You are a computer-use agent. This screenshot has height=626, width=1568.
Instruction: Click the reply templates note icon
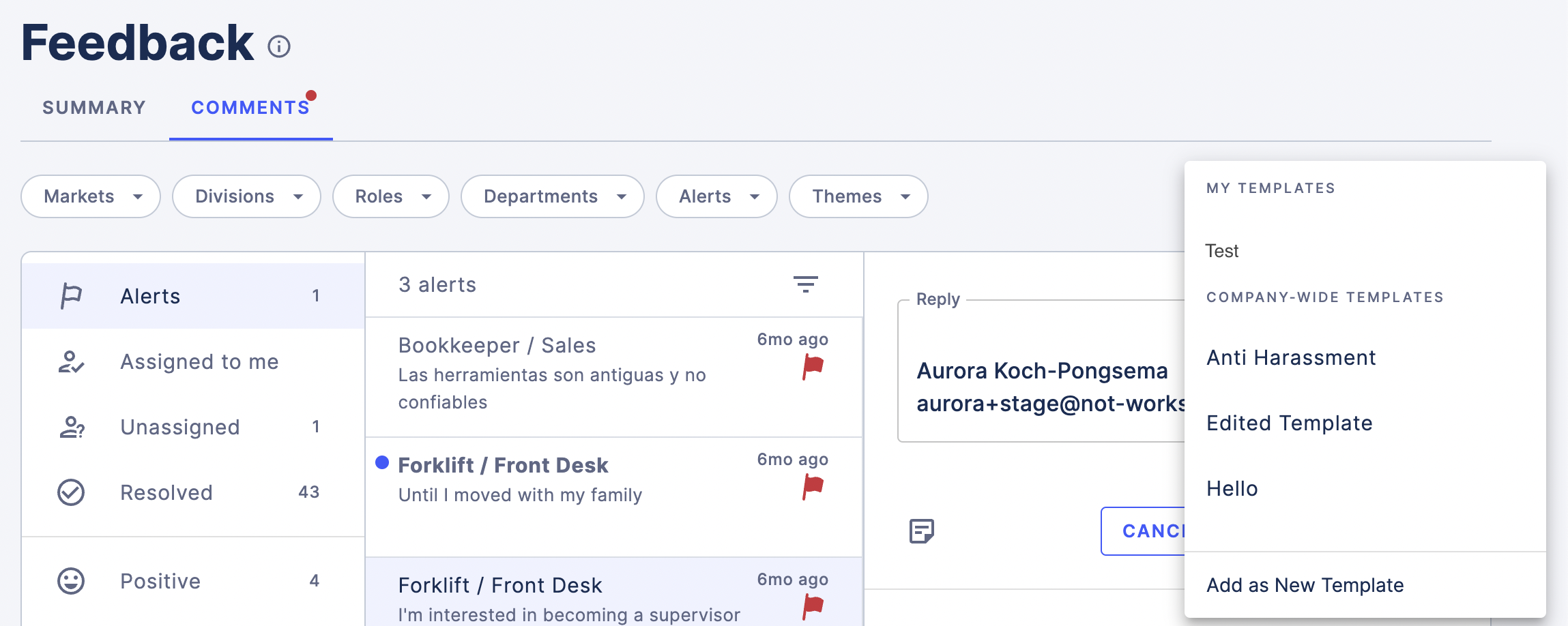click(922, 531)
